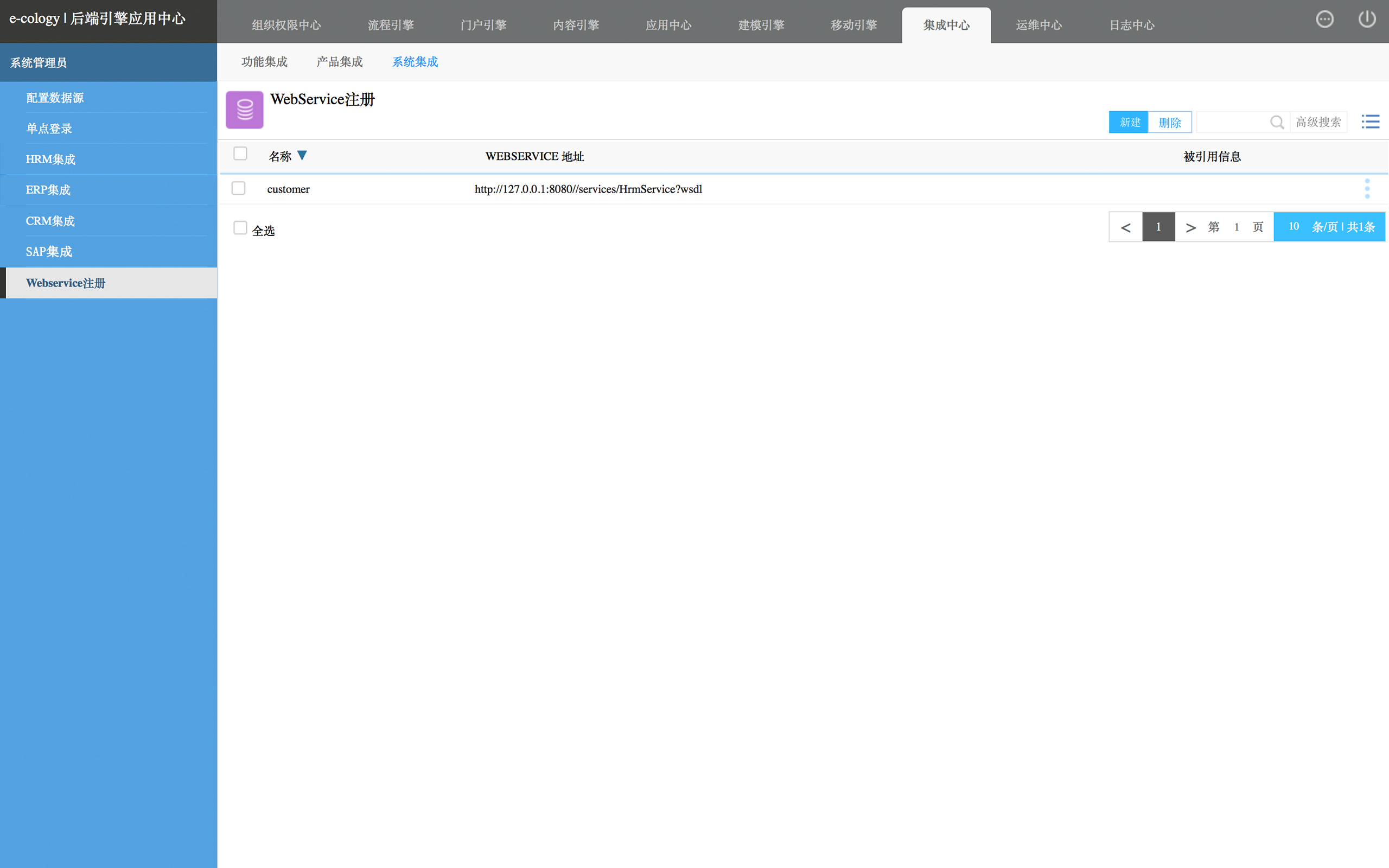Open the customer row three-dot menu
Image resolution: width=1389 pixels, height=868 pixels.
pyautogui.click(x=1367, y=189)
